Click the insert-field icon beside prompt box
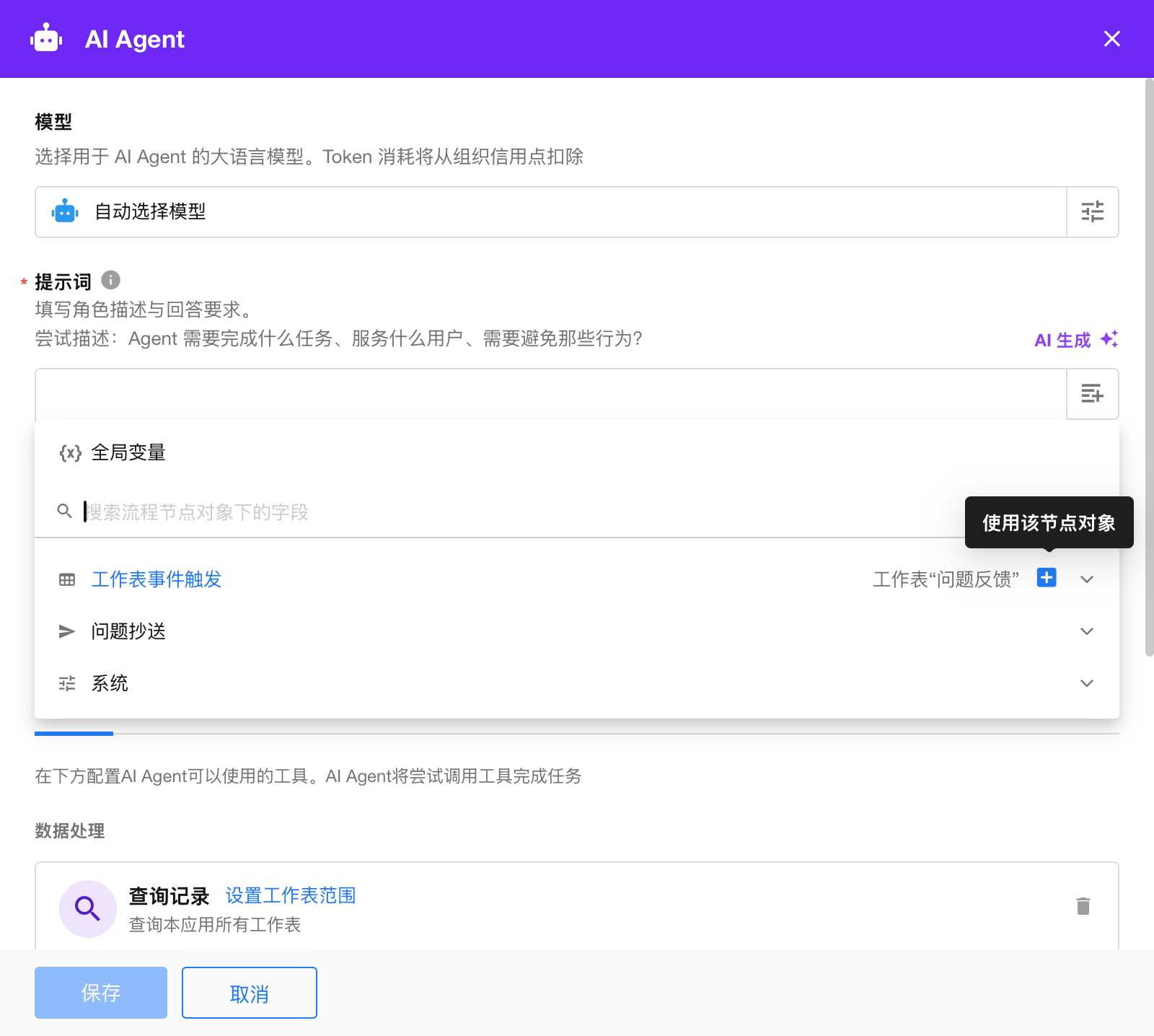The width and height of the screenshot is (1154, 1036). 1092,394
